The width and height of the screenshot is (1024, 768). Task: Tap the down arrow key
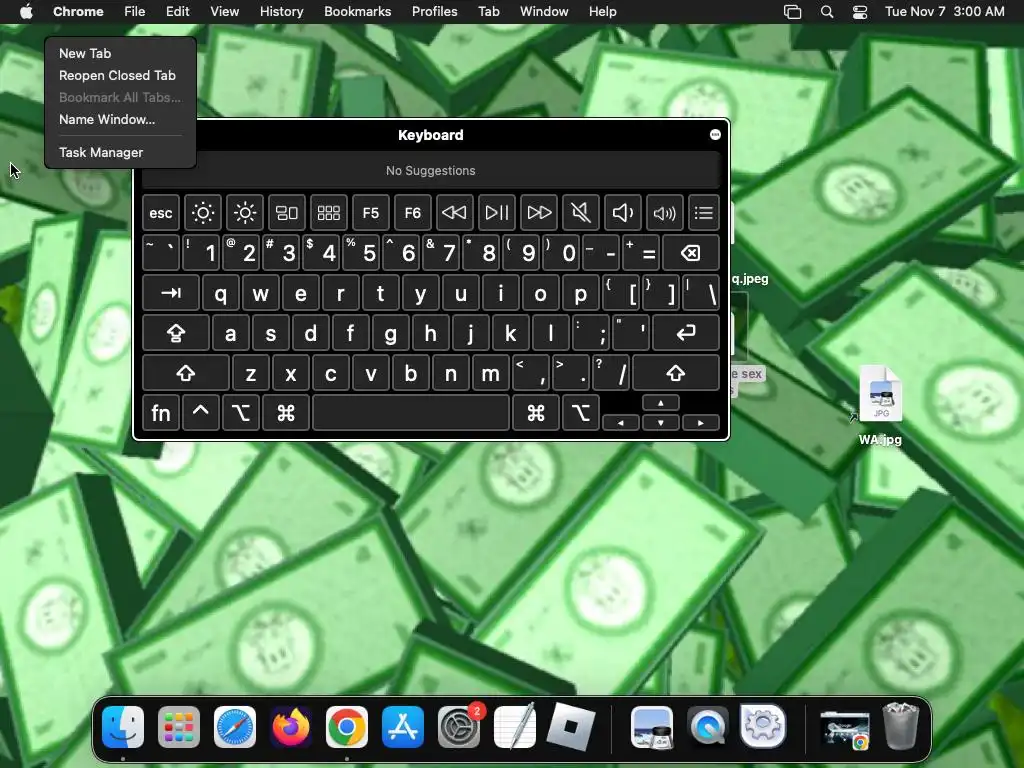pyautogui.click(x=661, y=423)
